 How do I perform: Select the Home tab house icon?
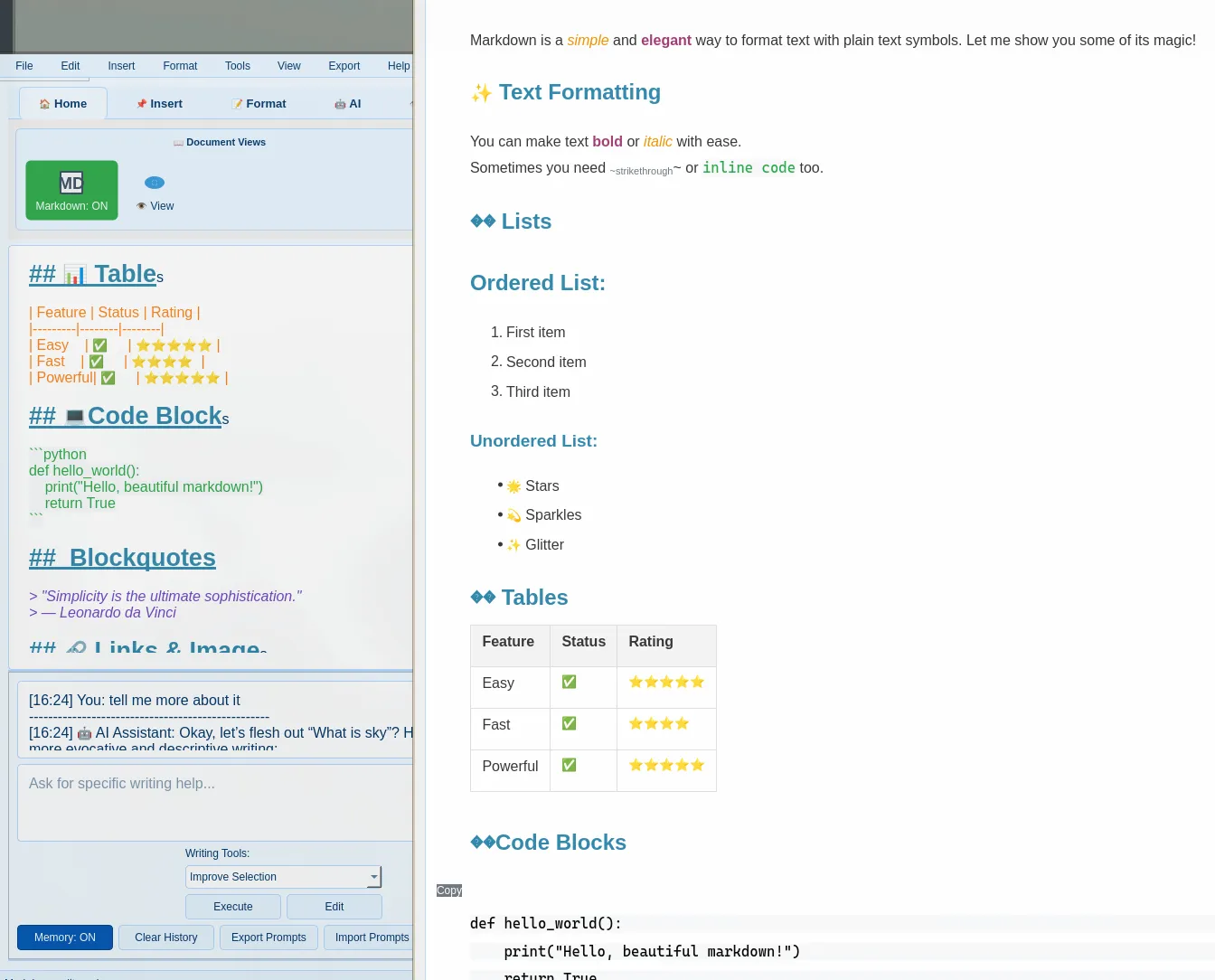coord(44,103)
